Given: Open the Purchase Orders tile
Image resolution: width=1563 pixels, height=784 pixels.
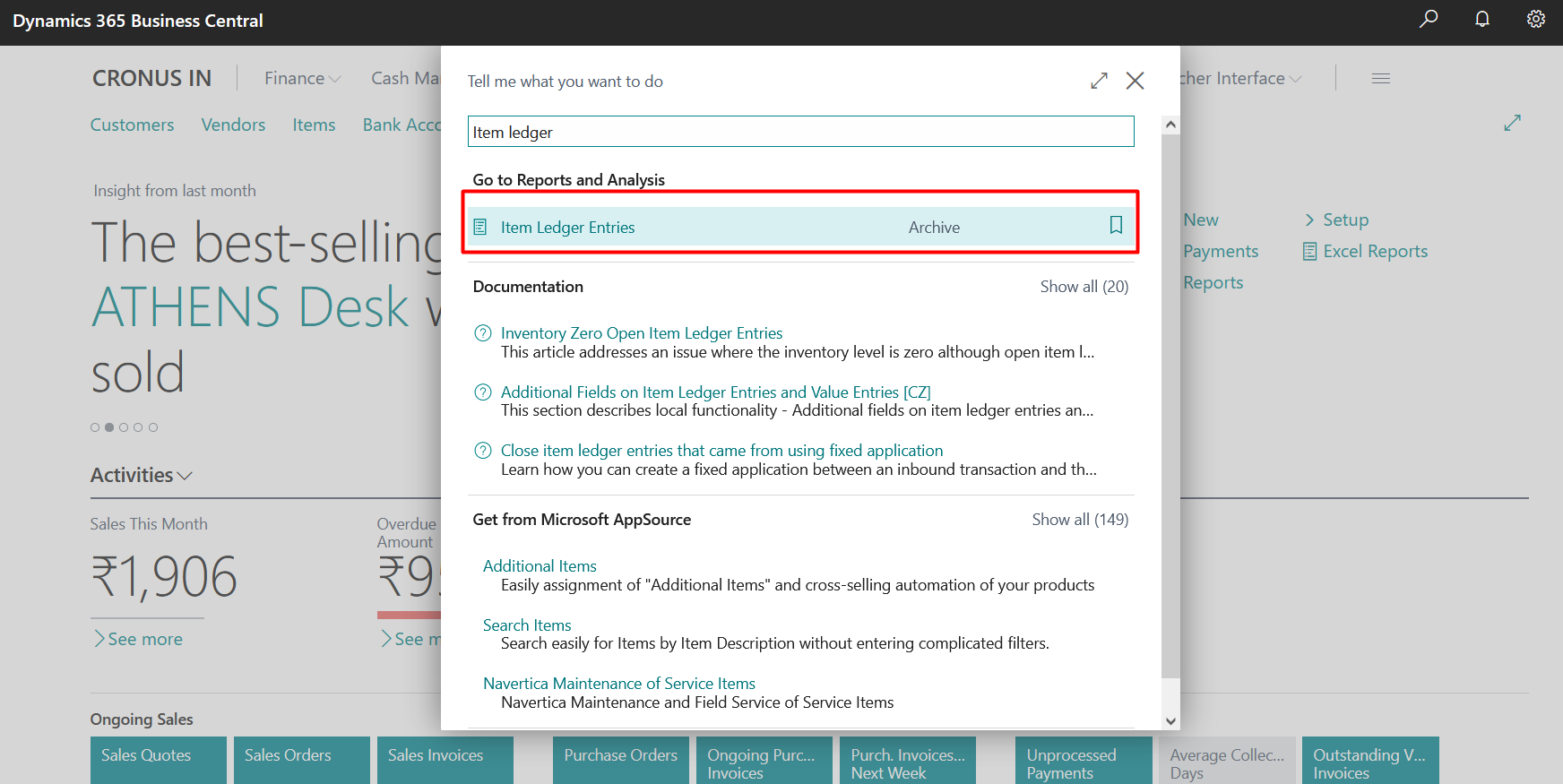Looking at the screenshot, I should click(x=621, y=760).
